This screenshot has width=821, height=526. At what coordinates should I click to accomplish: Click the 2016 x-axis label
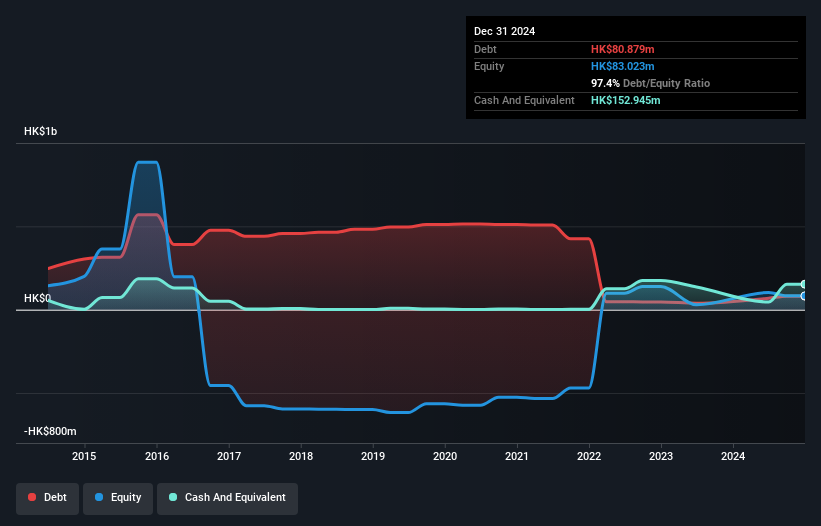157,456
